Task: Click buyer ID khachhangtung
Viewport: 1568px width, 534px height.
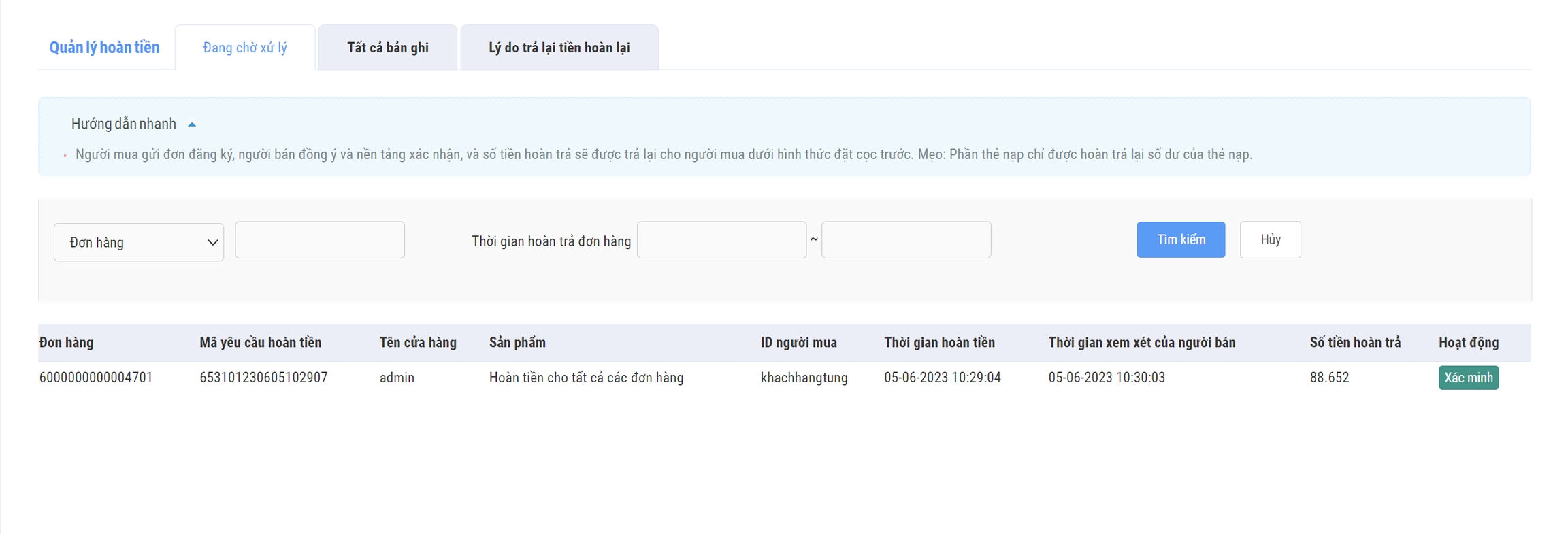Action: point(804,378)
